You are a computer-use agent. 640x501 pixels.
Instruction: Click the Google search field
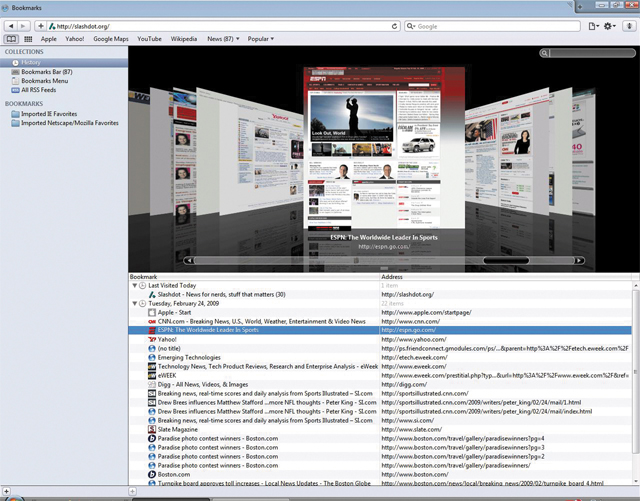pos(492,26)
